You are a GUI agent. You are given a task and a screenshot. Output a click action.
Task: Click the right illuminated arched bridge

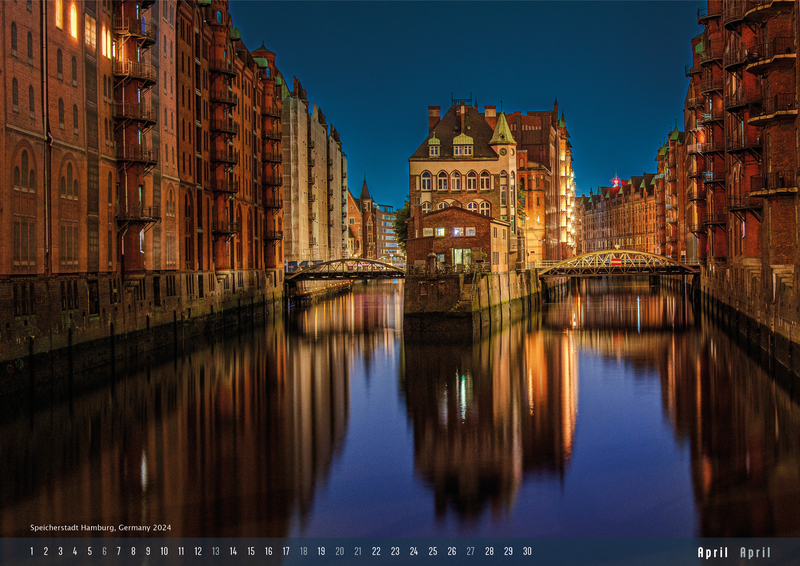pos(617,263)
